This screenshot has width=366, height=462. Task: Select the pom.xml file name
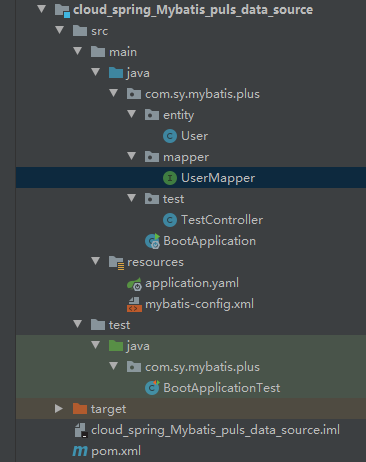point(116,451)
